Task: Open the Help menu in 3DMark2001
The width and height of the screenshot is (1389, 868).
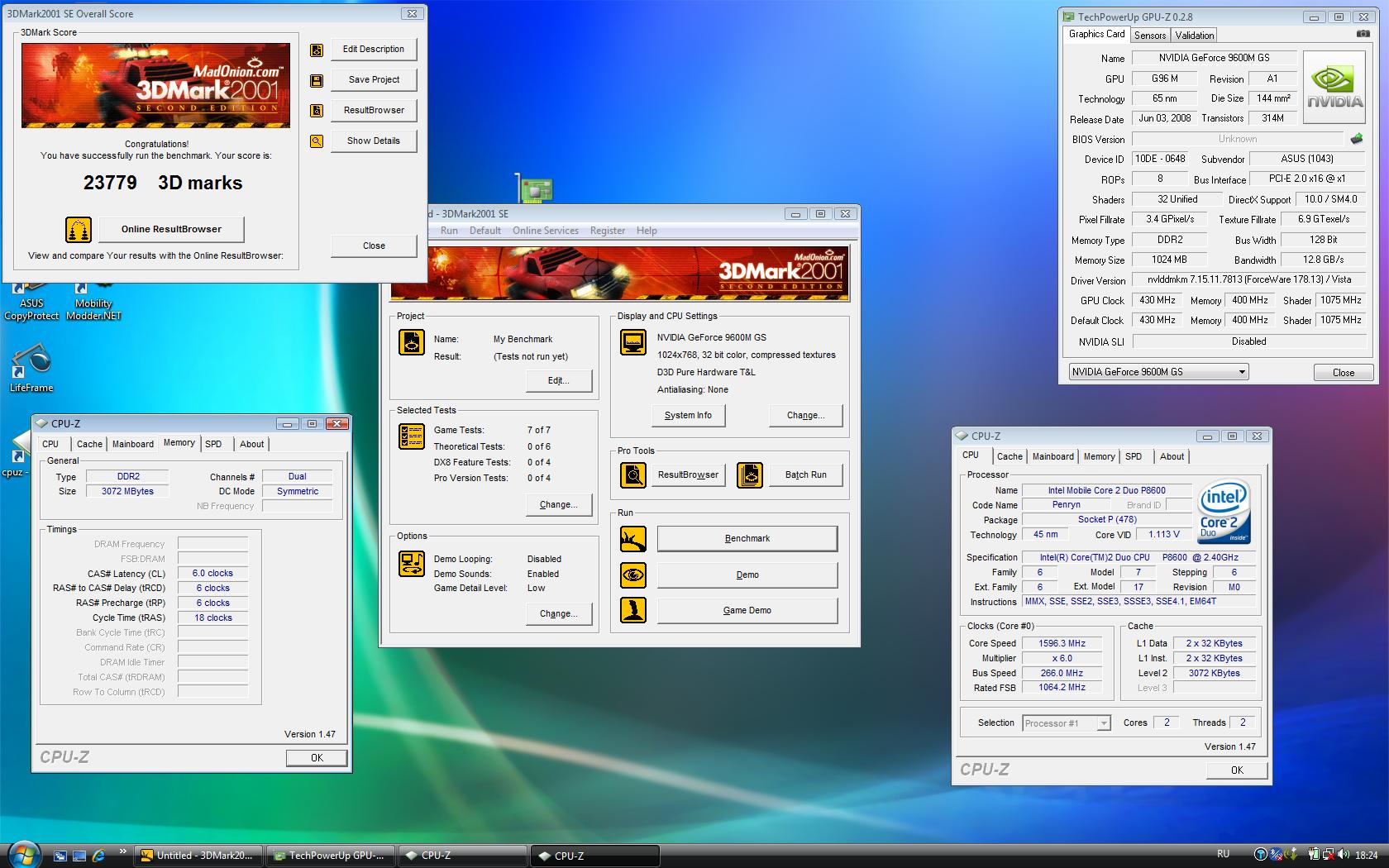Action: pyautogui.click(x=647, y=231)
